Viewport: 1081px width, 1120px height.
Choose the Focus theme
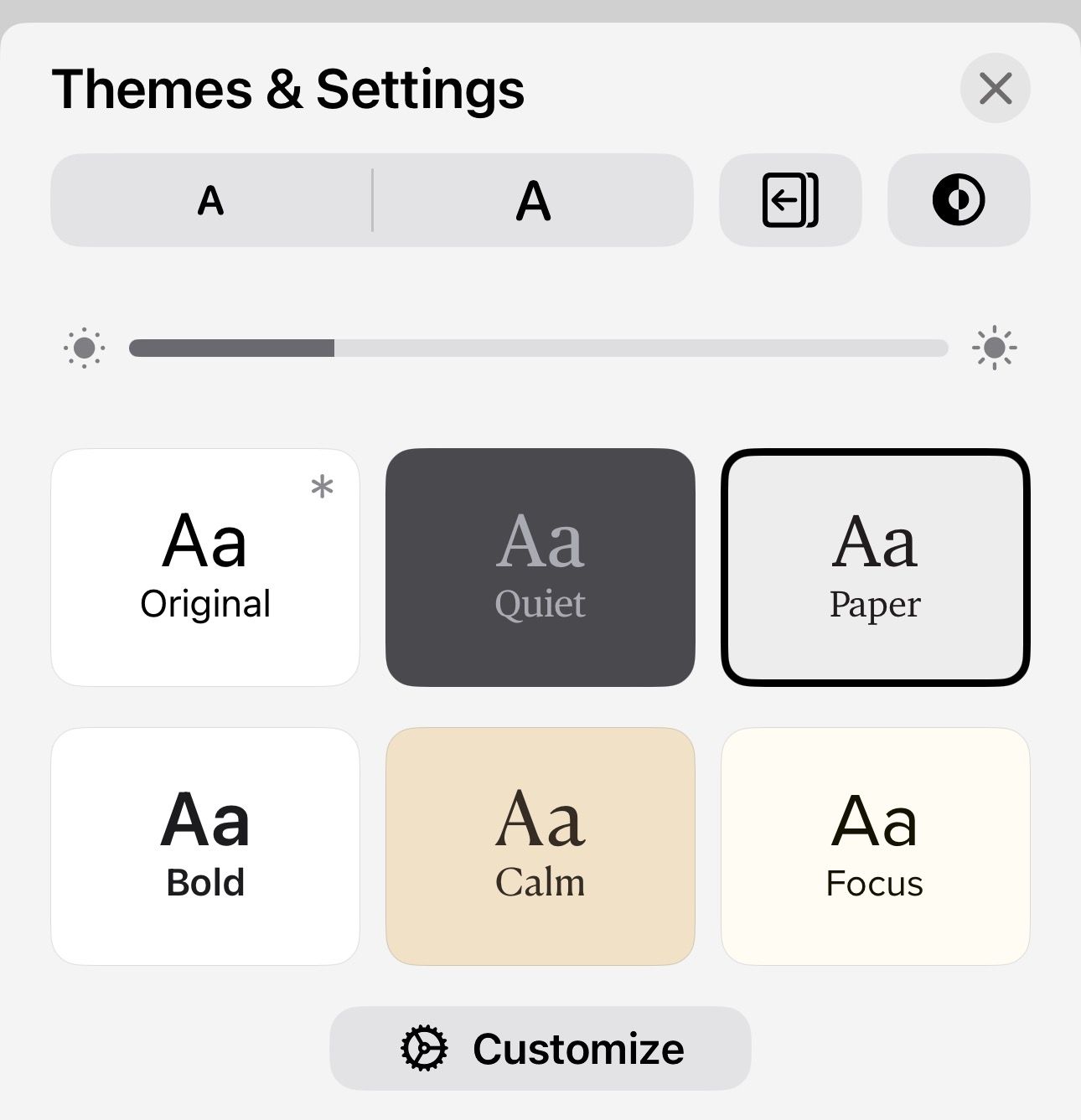coord(876,846)
